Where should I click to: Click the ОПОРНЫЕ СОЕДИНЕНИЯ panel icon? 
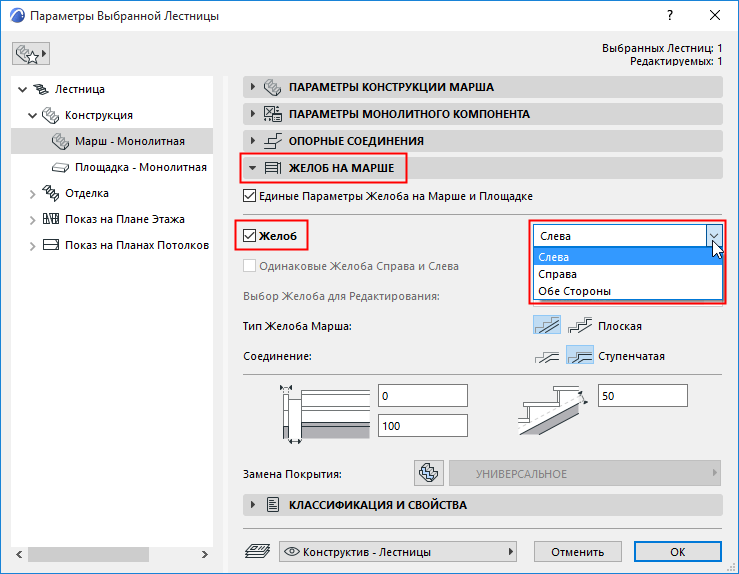(x=272, y=141)
